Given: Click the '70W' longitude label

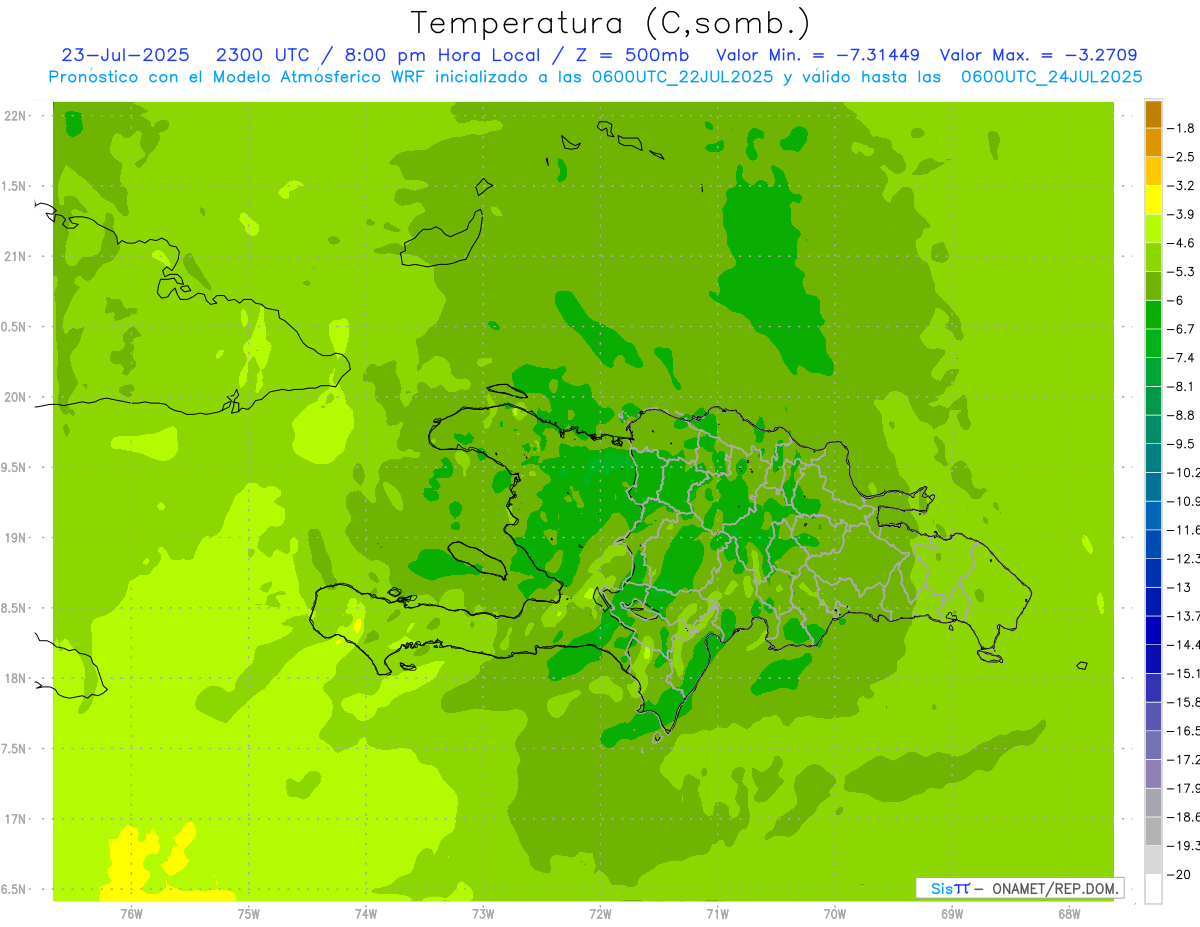Looking at the screenshot, I should [x=835, y=913].
